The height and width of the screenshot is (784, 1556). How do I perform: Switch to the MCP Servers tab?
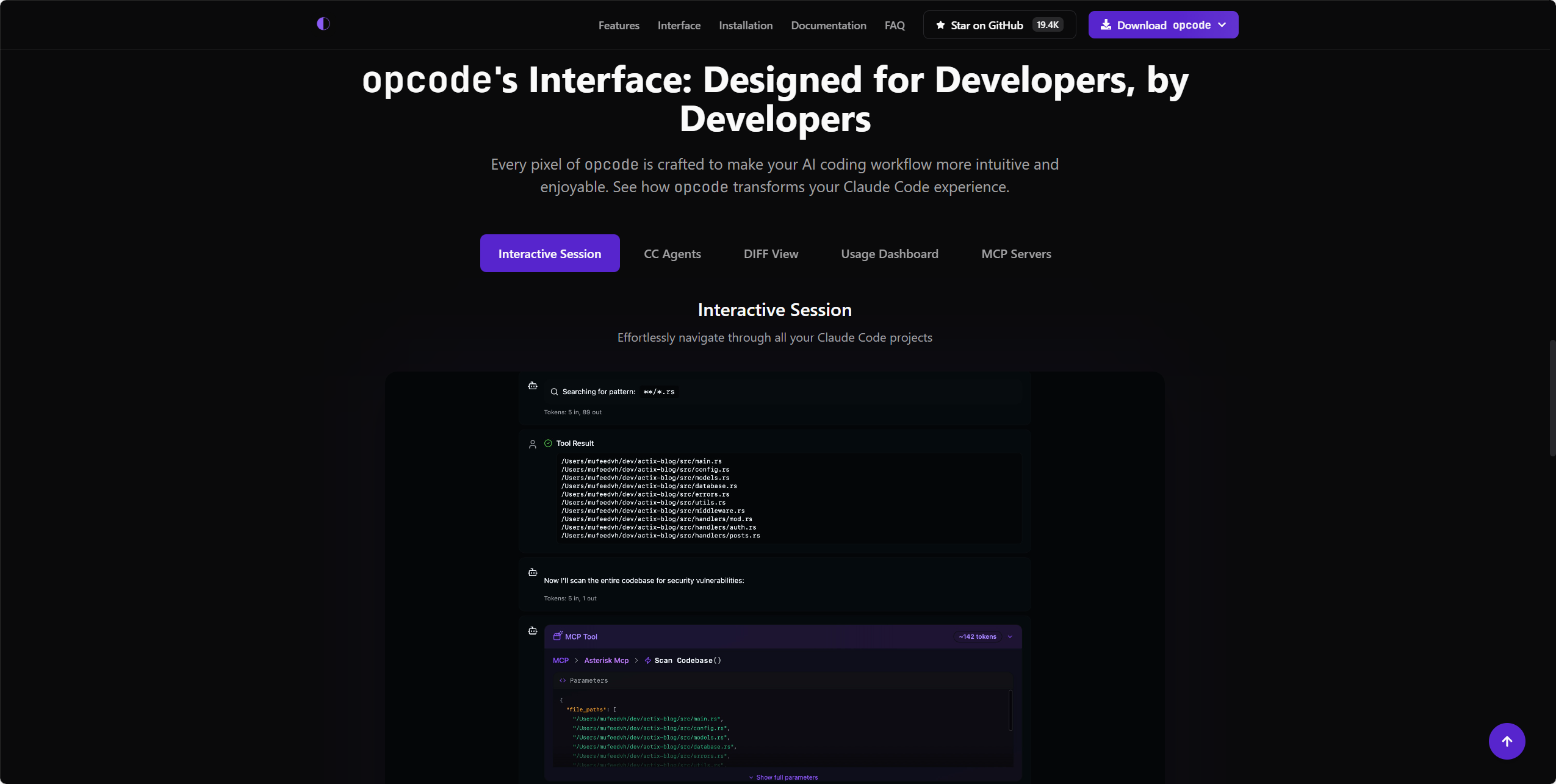1016,253
